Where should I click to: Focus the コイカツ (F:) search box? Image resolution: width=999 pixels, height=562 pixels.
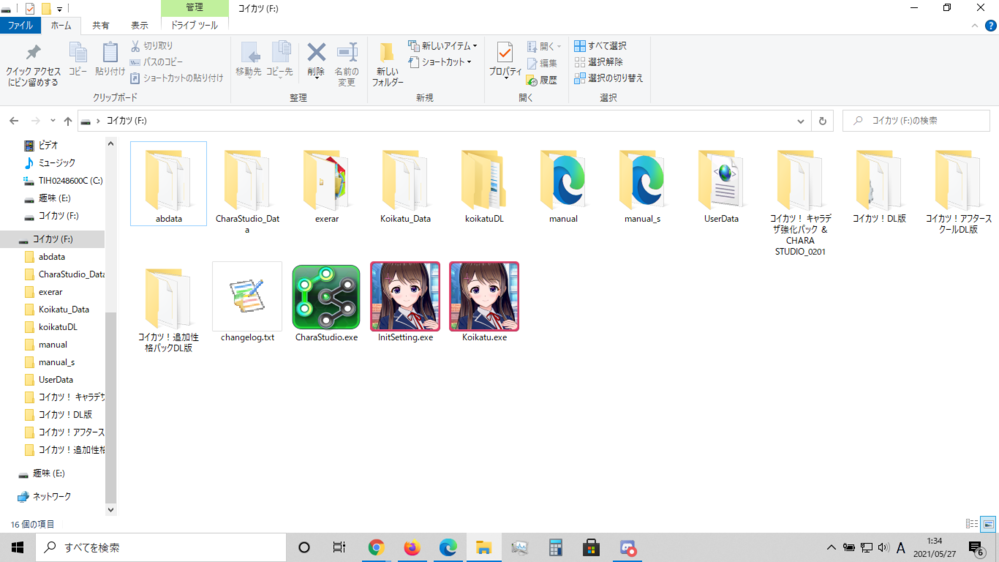[x=916, y=120]
